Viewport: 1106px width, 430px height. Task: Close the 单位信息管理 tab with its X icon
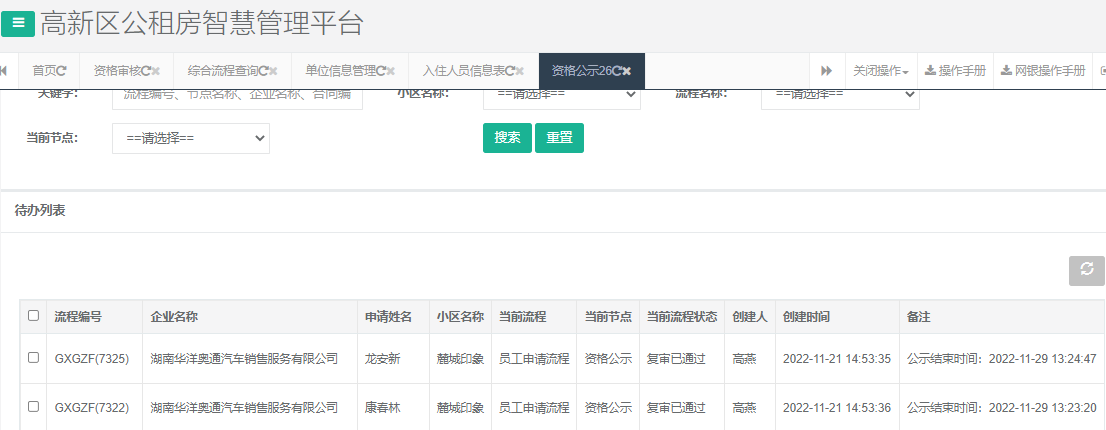pos(391,71)
